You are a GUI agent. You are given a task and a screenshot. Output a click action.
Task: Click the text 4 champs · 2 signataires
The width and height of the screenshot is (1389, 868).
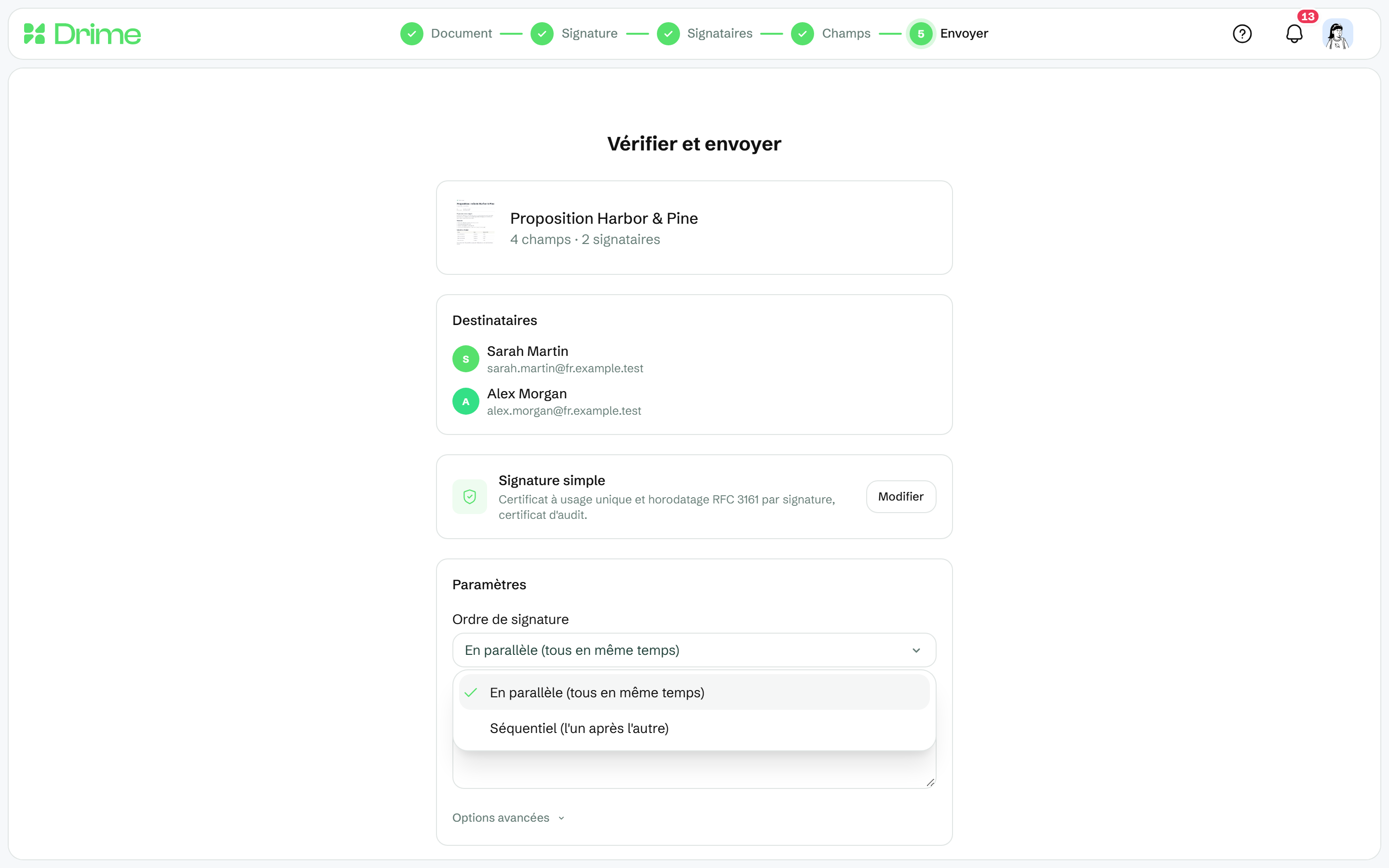[x=585, y=239]
